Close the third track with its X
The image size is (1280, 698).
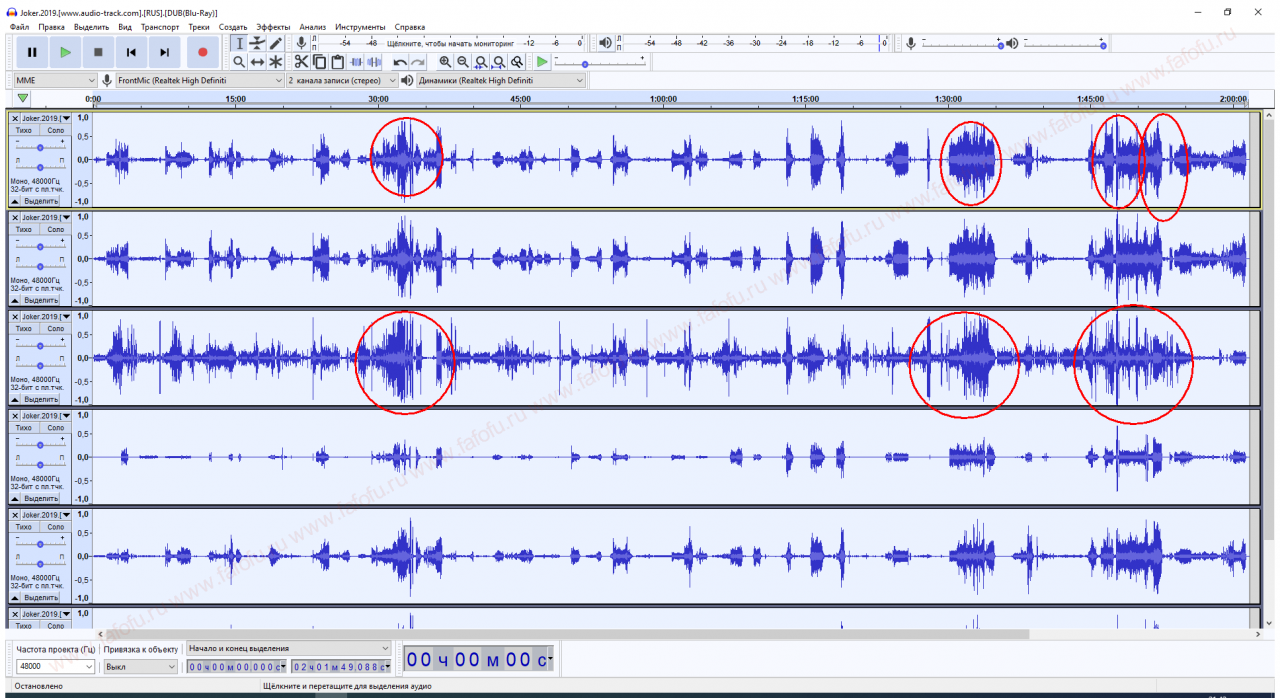(15, 316)
